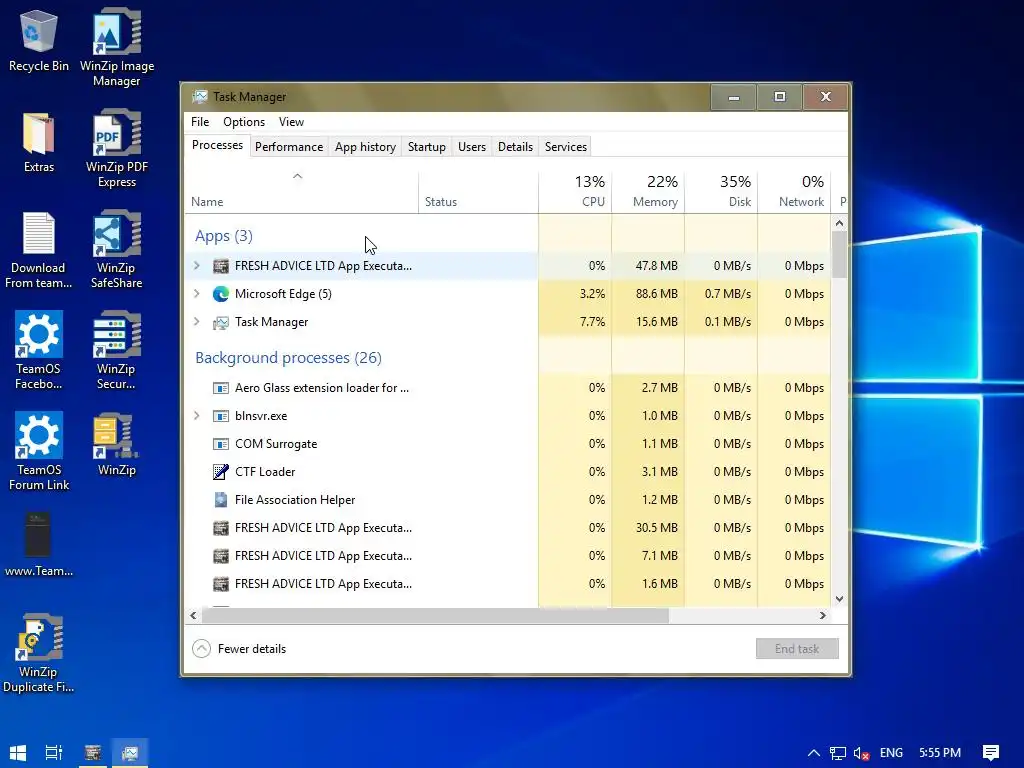This screenshot has width=1024, height=768.
Task: Launch WinZip Duplicate File Finder shortcut
Action: 39,653
